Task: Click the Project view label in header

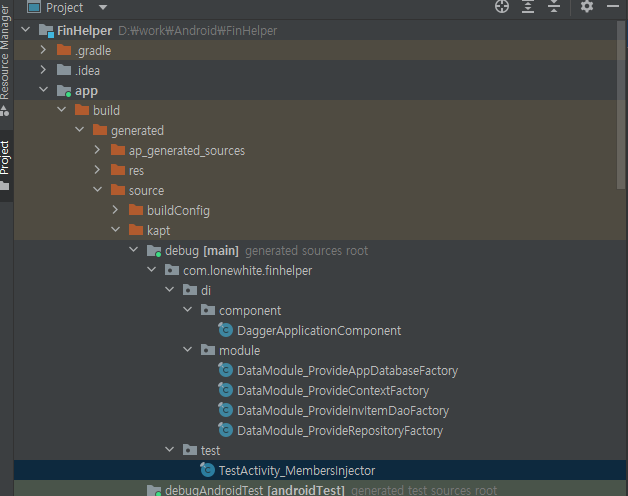Action: click(x=64, y=7)
